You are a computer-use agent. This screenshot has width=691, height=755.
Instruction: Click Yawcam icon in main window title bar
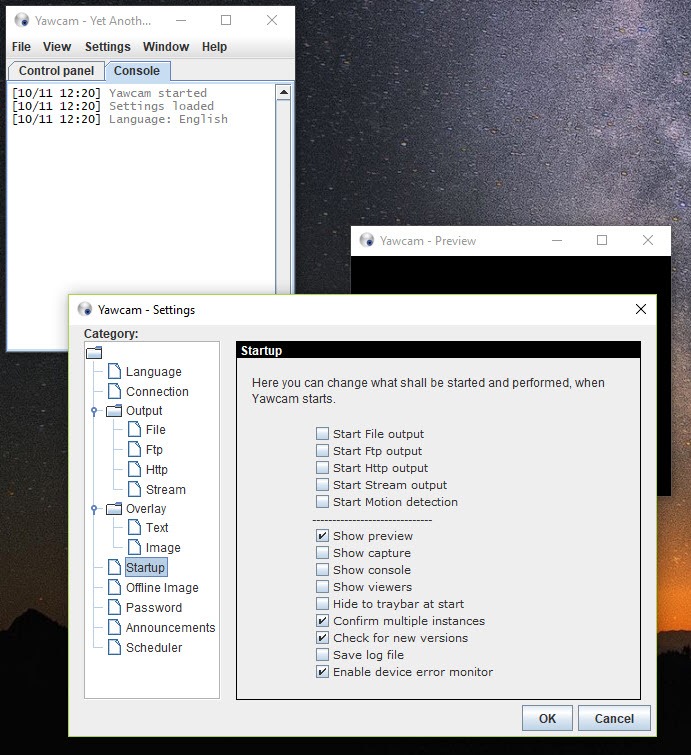(22, 20)
